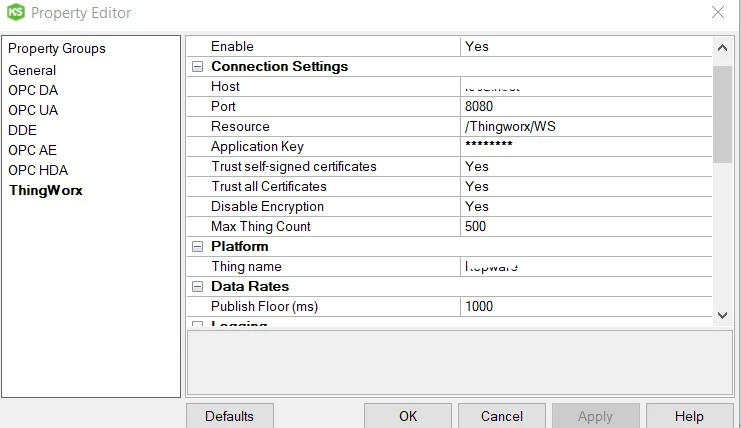Select the General property group
The image size is (741, 428).
[32, 70]
